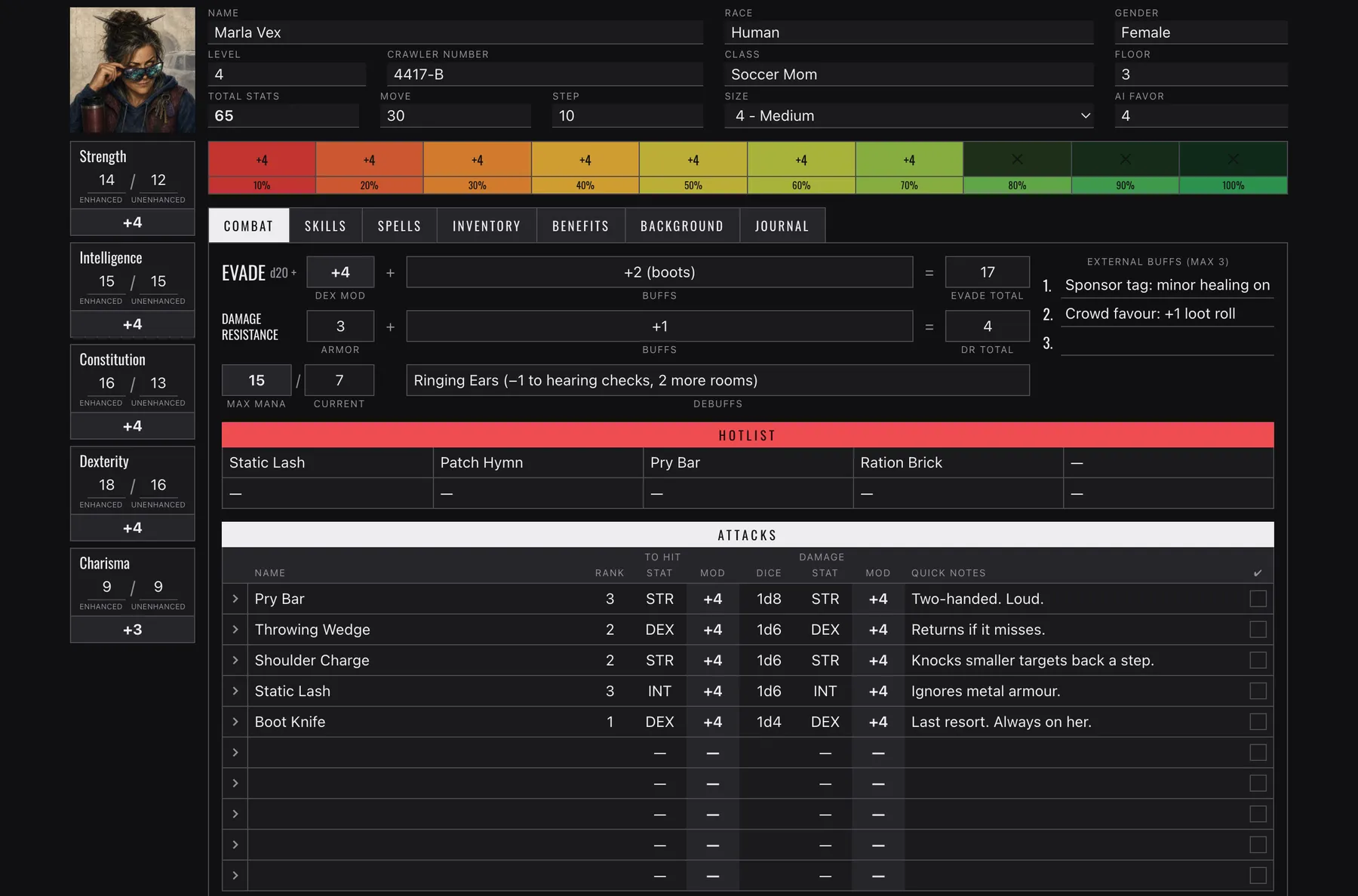Open the Size dropdown showing 4 - Medium
This screenshot has width=1358, height=896.
908,115
